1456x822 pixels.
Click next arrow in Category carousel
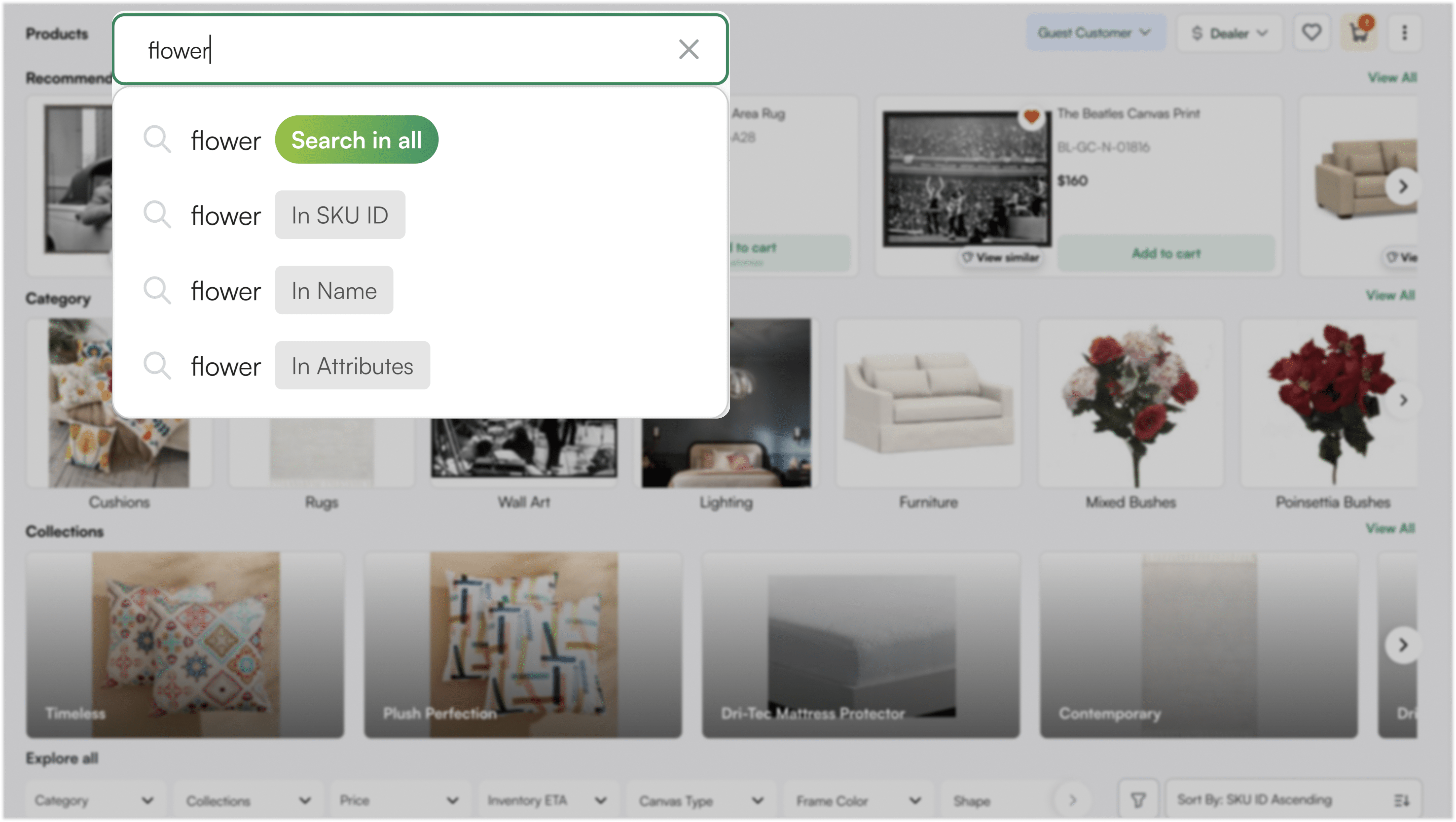pos(1403,400)
